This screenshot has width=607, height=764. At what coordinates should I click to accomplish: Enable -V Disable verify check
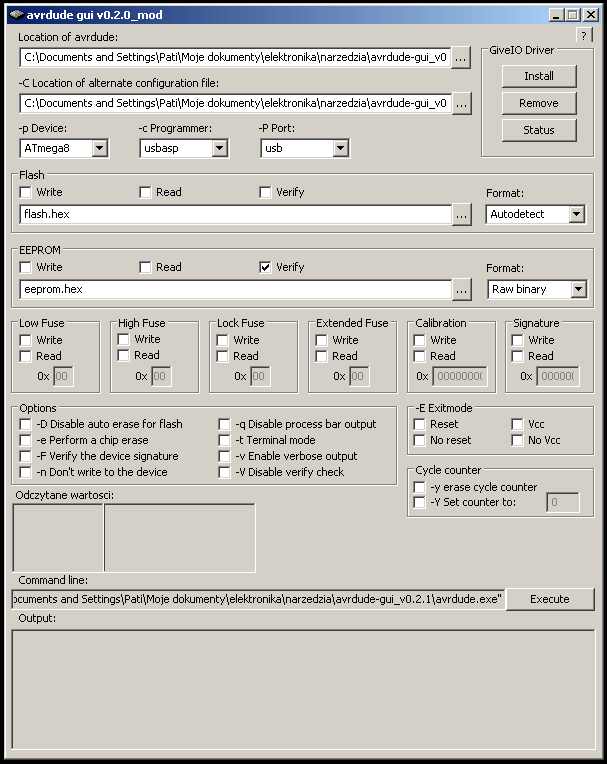(225, 472)
